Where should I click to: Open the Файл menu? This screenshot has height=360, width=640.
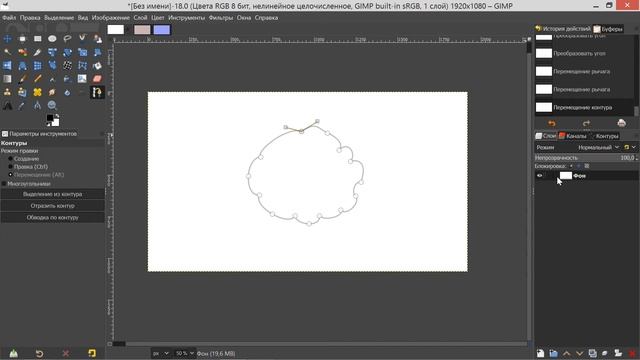9,18
